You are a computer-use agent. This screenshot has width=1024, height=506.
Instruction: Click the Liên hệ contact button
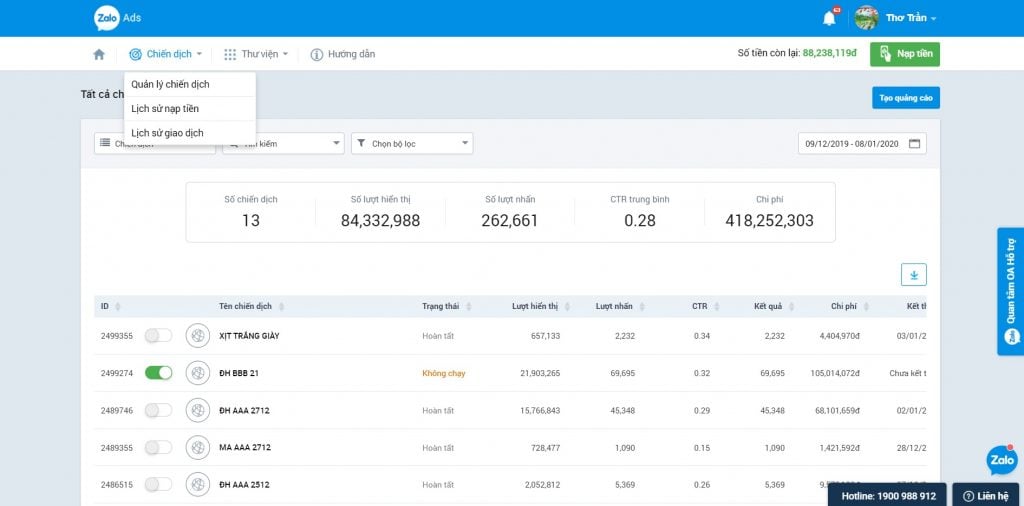tap(985, 495)
